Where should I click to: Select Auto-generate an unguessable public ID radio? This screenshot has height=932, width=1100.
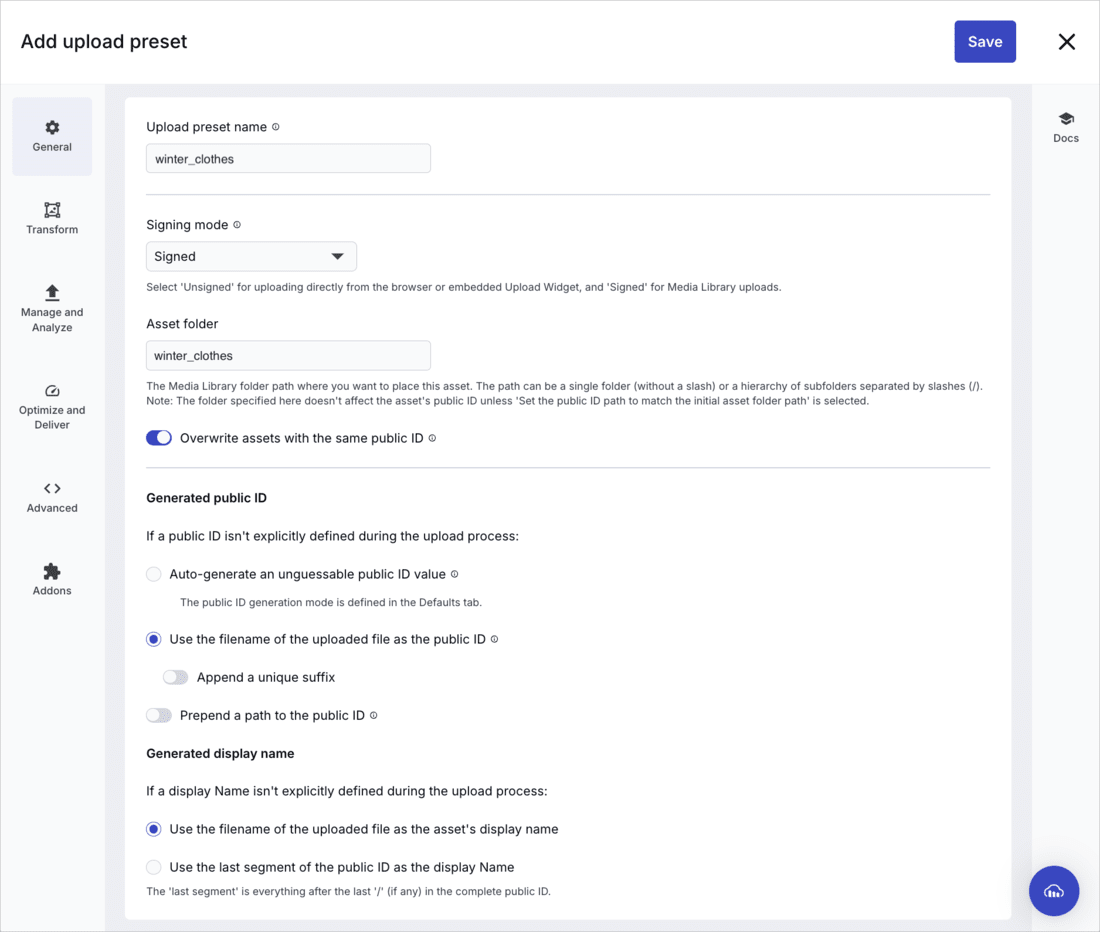(x=154, y=574)
